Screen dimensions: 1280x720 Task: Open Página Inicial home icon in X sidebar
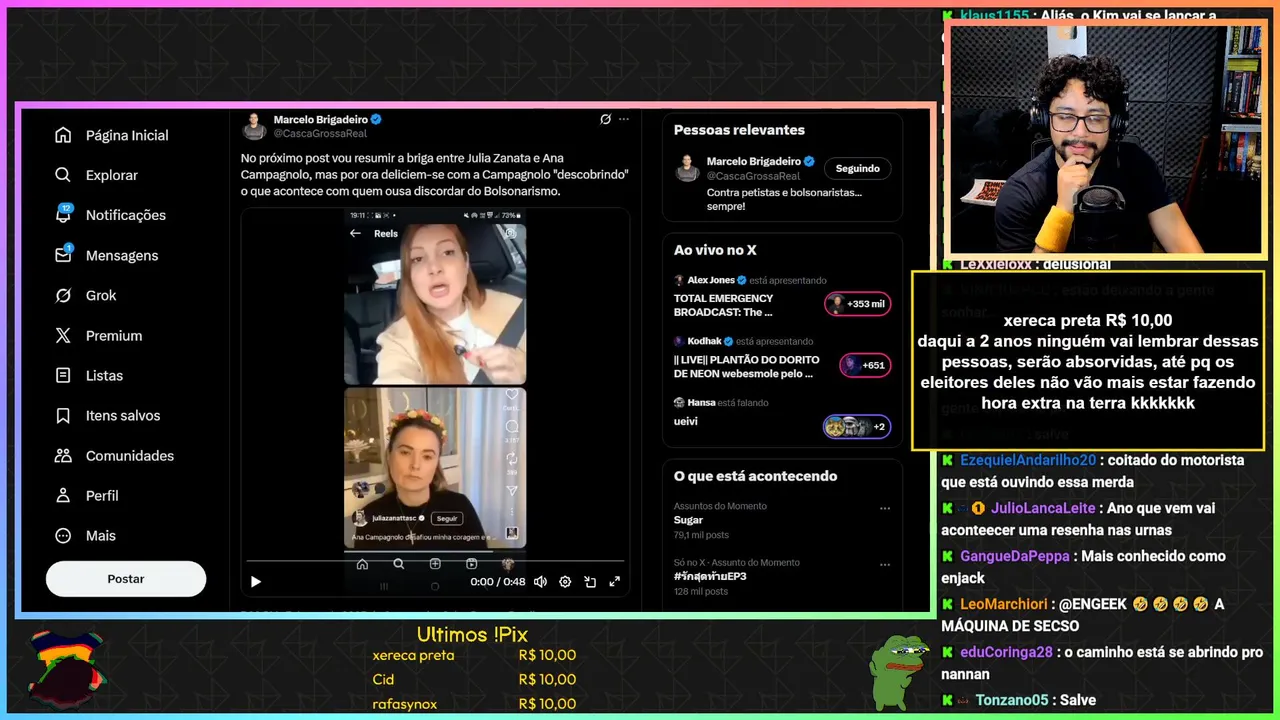(x=63, y=135)
